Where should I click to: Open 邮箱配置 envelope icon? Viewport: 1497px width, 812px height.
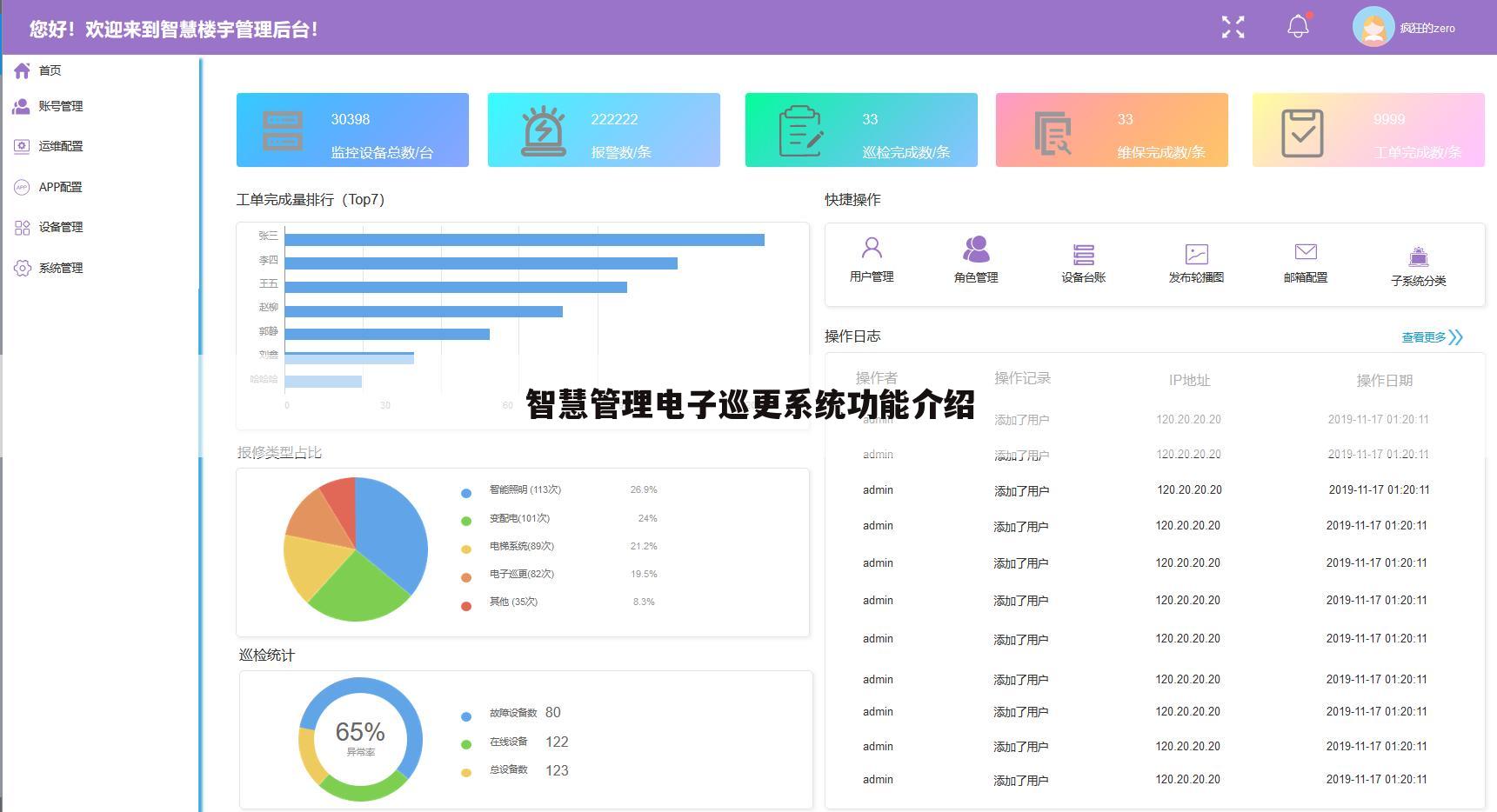(x=1306, y=252)
